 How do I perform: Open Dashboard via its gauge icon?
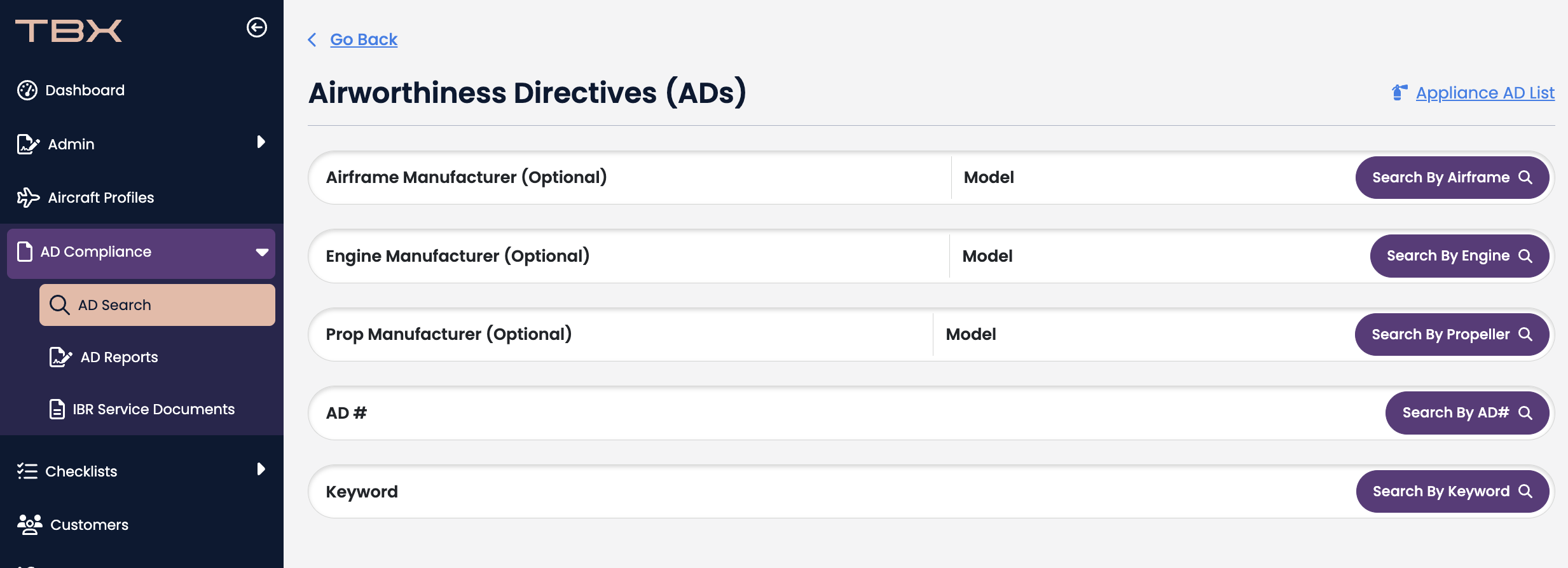pyautogui.click(x=27, y=90)
